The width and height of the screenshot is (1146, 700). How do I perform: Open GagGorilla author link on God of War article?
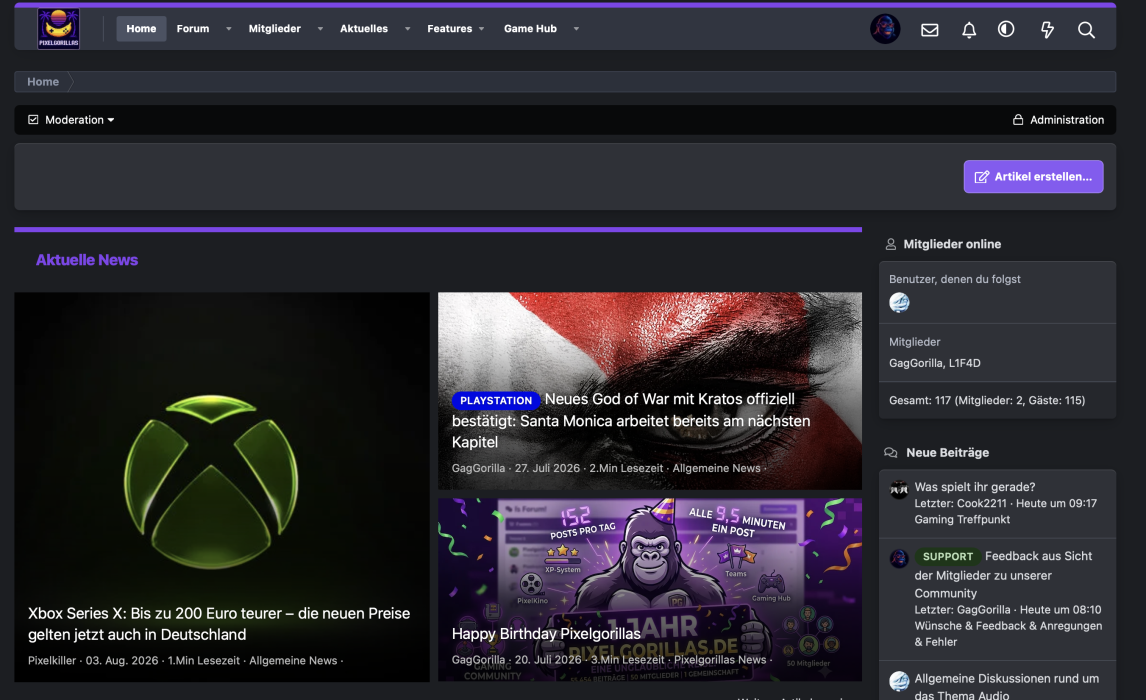(x=478, y=468)
